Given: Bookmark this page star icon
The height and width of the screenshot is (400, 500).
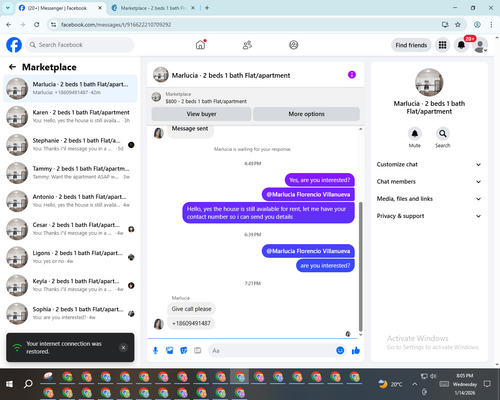Looking at the screenshot, I should pyautogui.click(x=458, y=24).
